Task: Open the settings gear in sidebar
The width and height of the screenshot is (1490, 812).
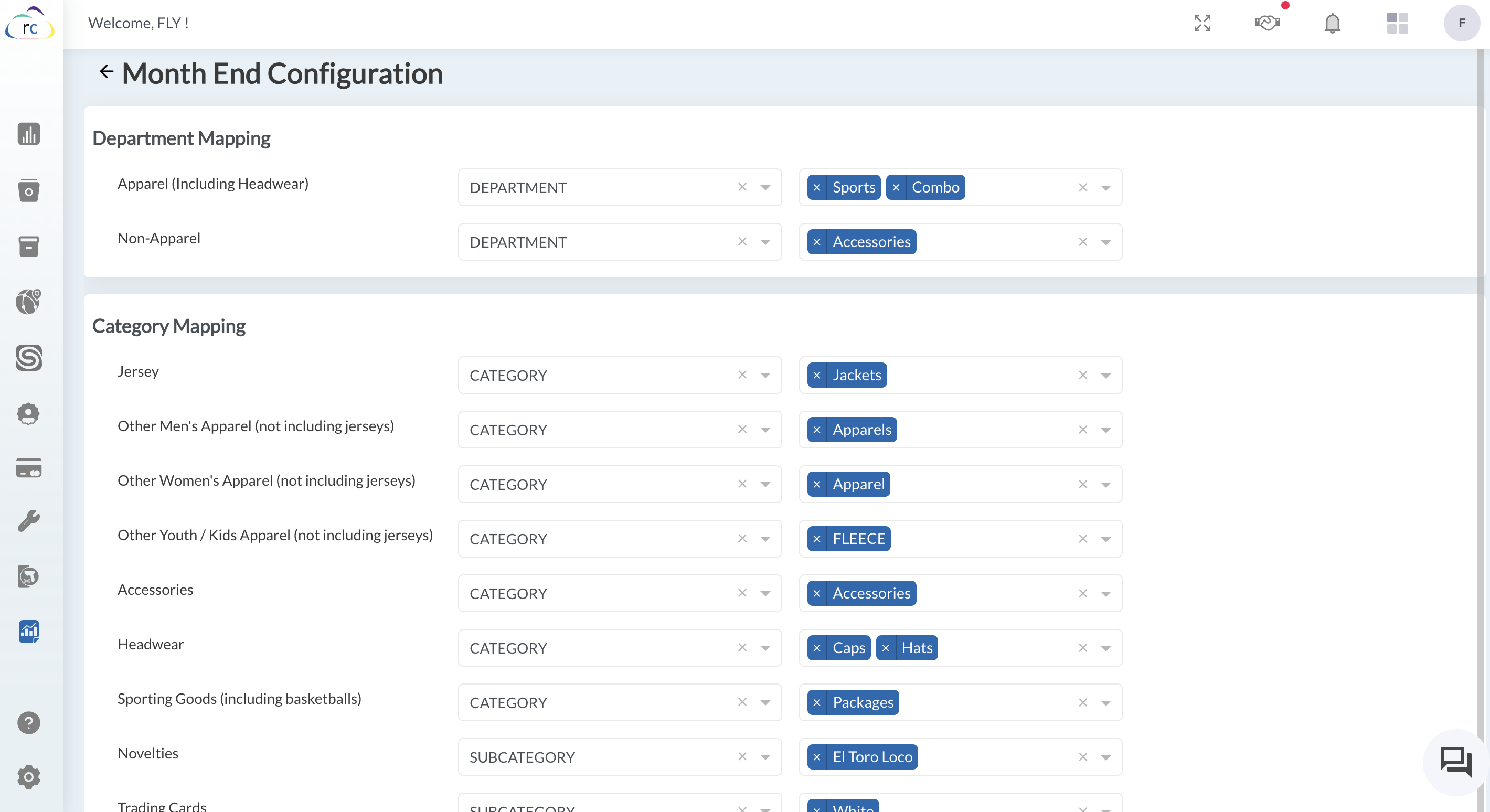Action: coord(28,777)
